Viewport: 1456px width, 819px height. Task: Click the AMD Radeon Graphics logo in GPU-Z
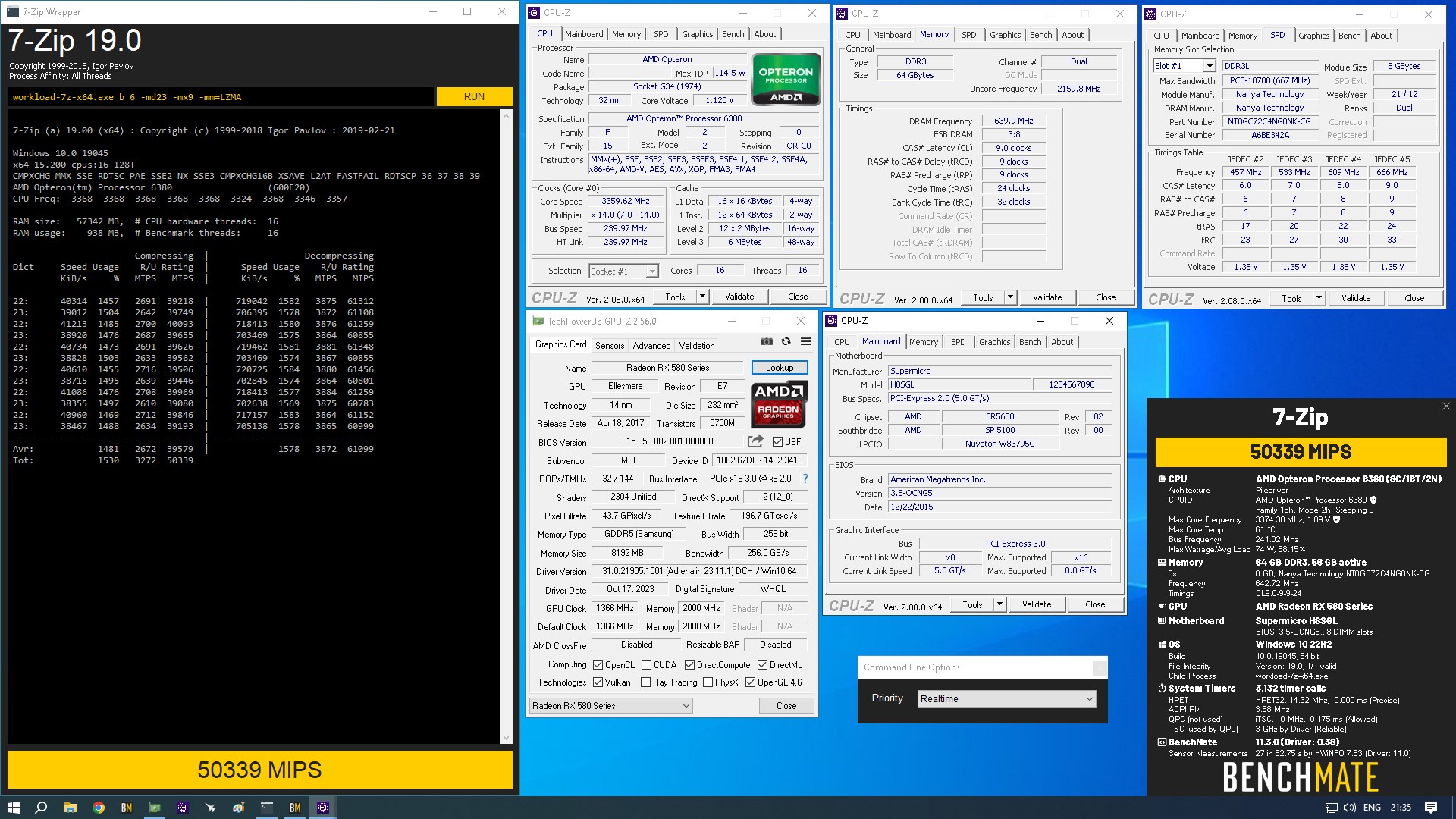780,404
